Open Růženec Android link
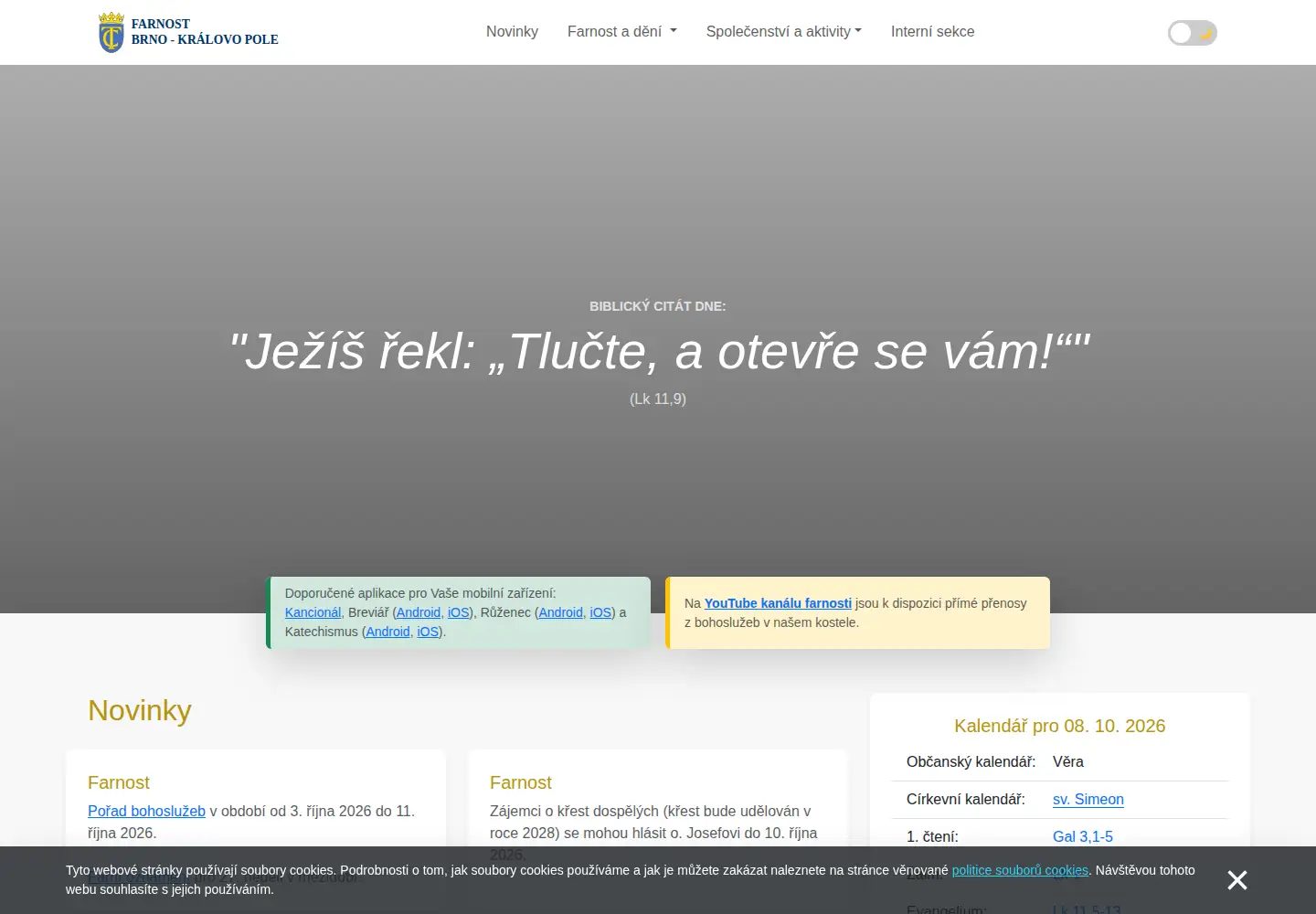 561,612
